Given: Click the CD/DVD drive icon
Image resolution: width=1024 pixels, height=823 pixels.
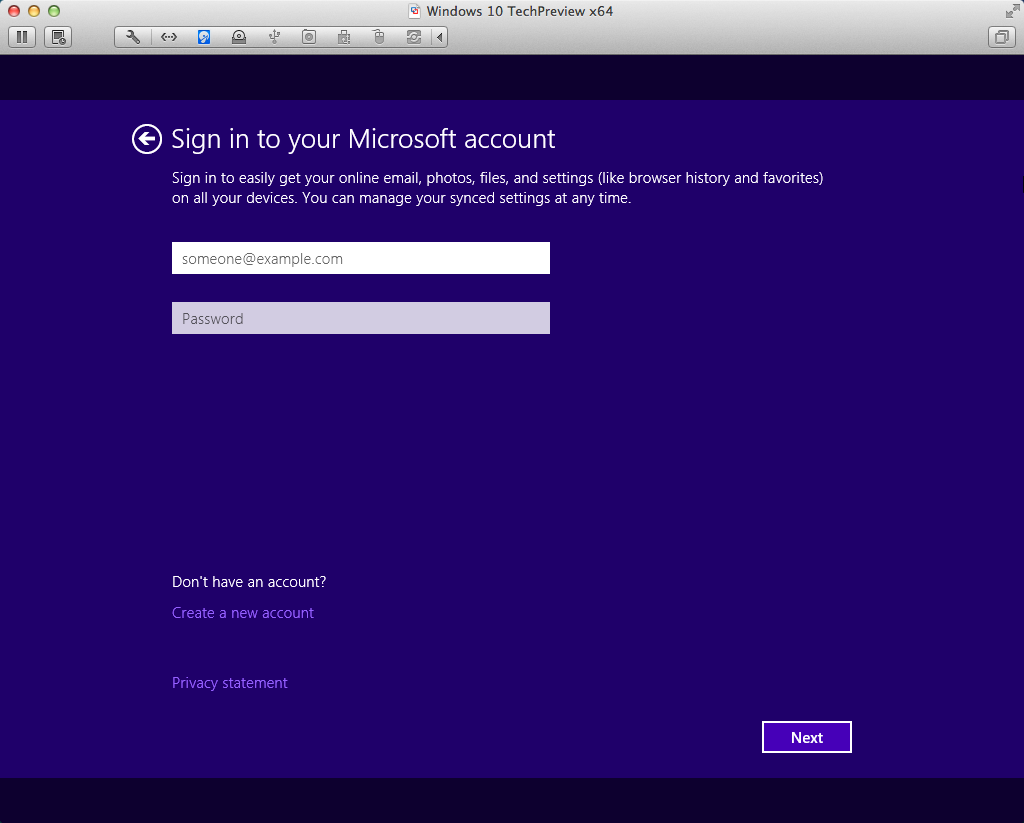Looking at the screenshot, I should [x=239, y=37].
